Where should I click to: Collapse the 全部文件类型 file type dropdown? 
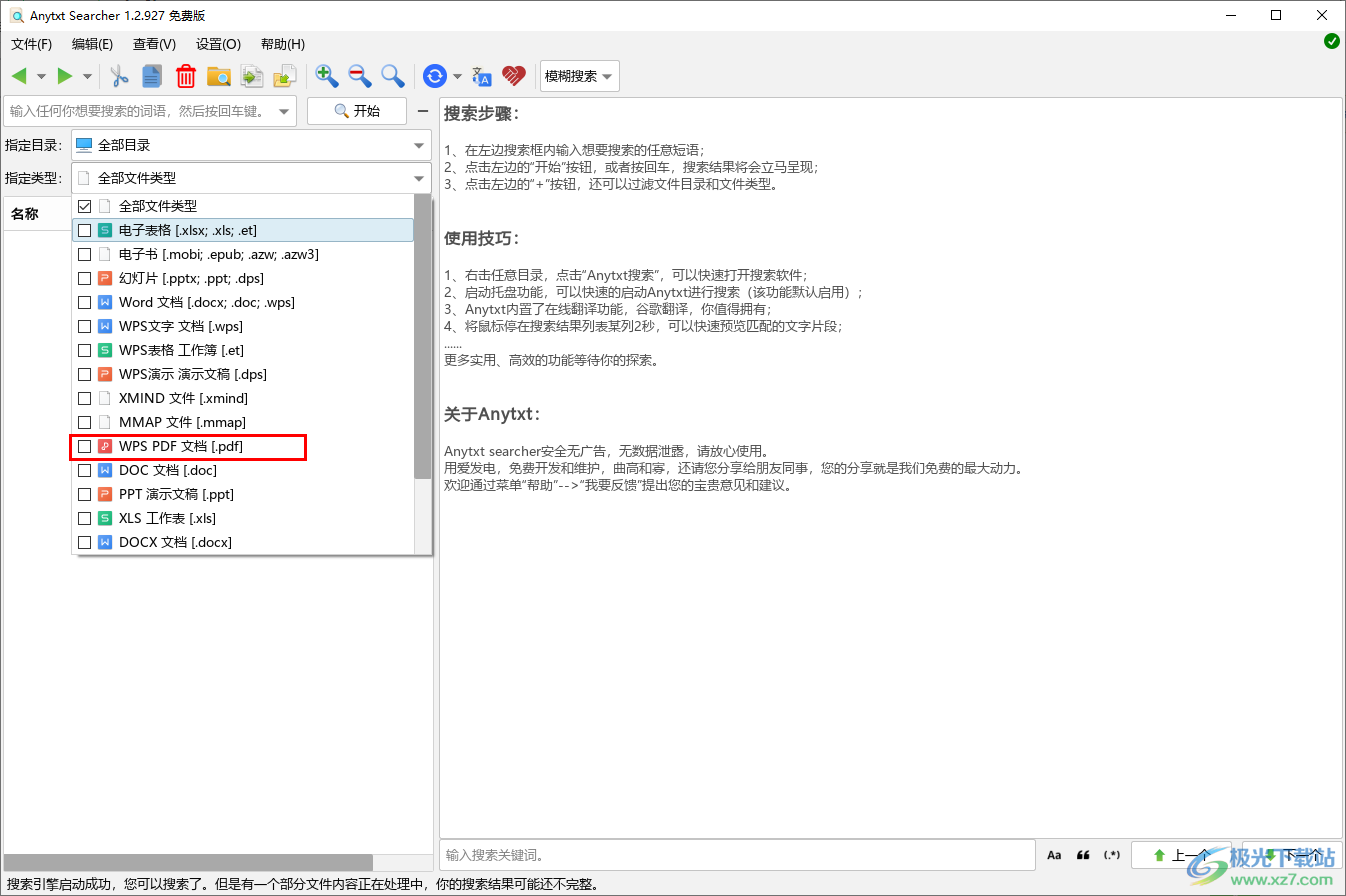[x=251, y=178]
